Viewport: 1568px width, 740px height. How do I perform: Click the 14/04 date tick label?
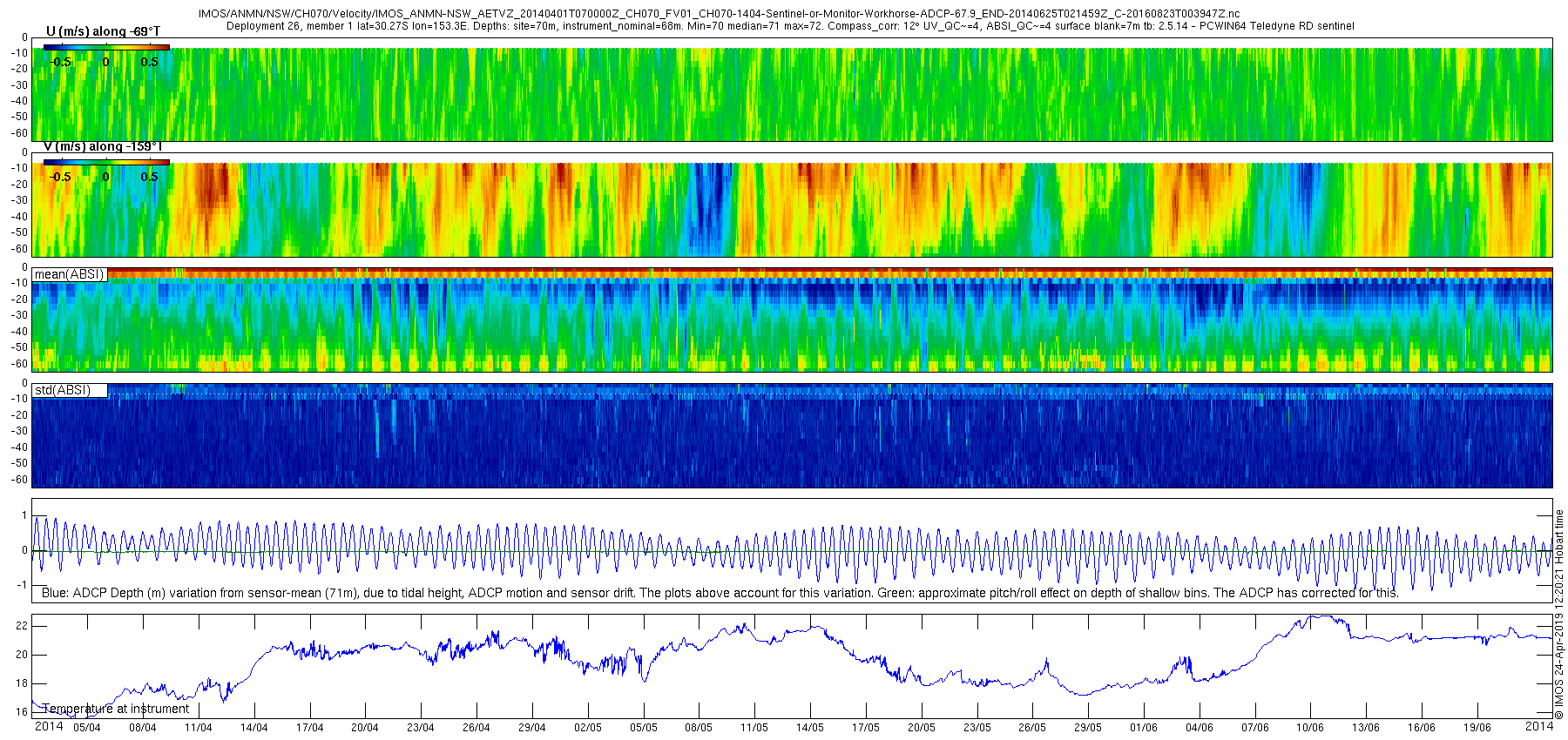[254, 728]
